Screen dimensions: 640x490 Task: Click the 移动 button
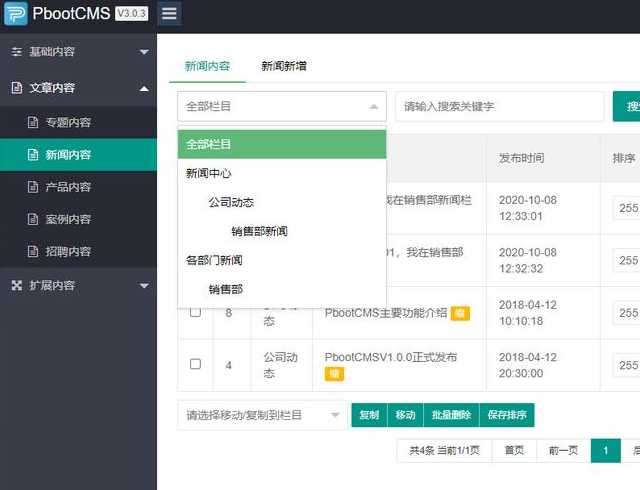tap(405, 415)
